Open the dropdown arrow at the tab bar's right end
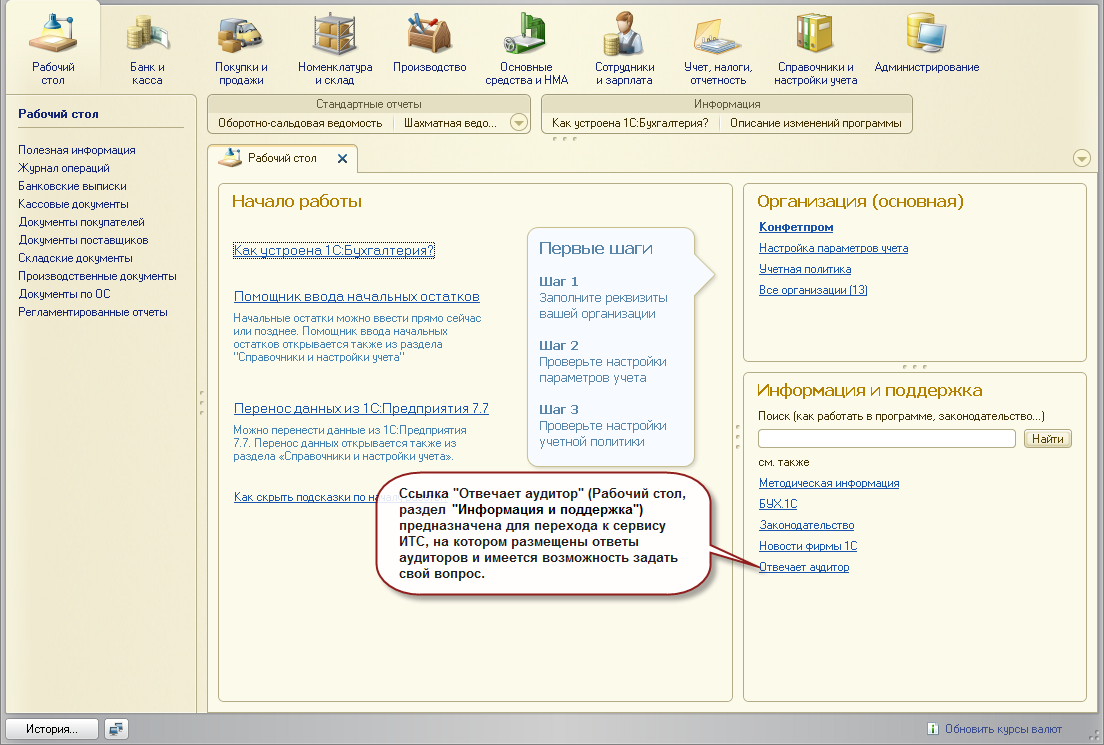Viewport: 1104px width, 745px height. click(x=1081, y=158)
